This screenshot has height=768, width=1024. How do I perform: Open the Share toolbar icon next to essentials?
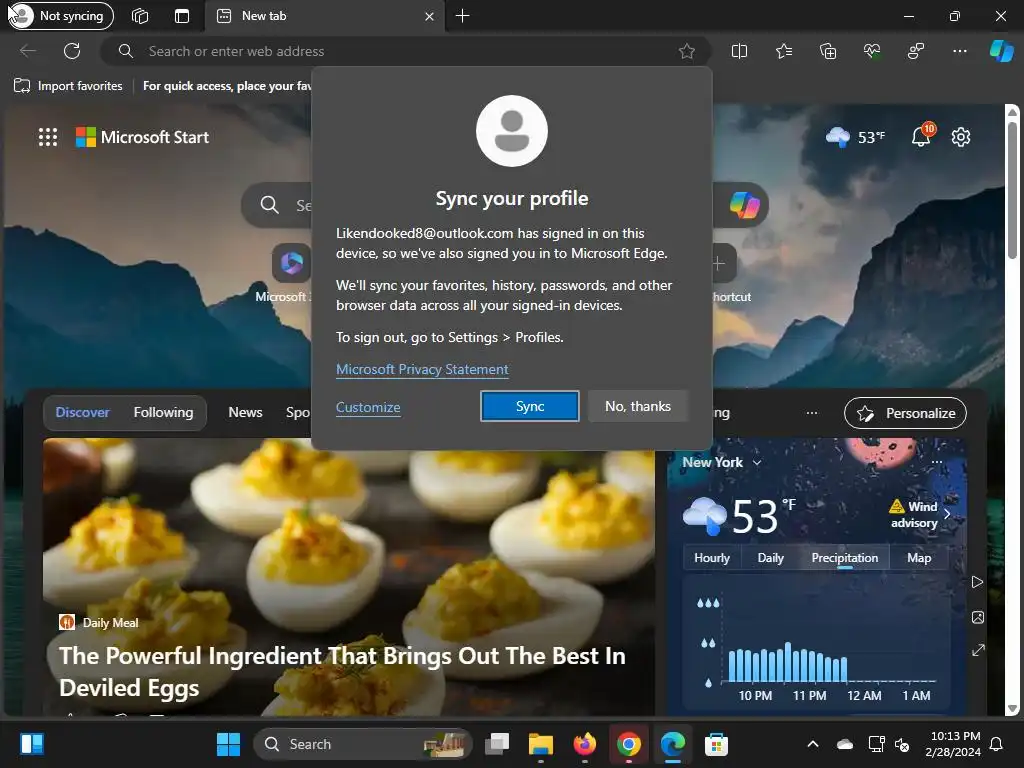(916, 51)
